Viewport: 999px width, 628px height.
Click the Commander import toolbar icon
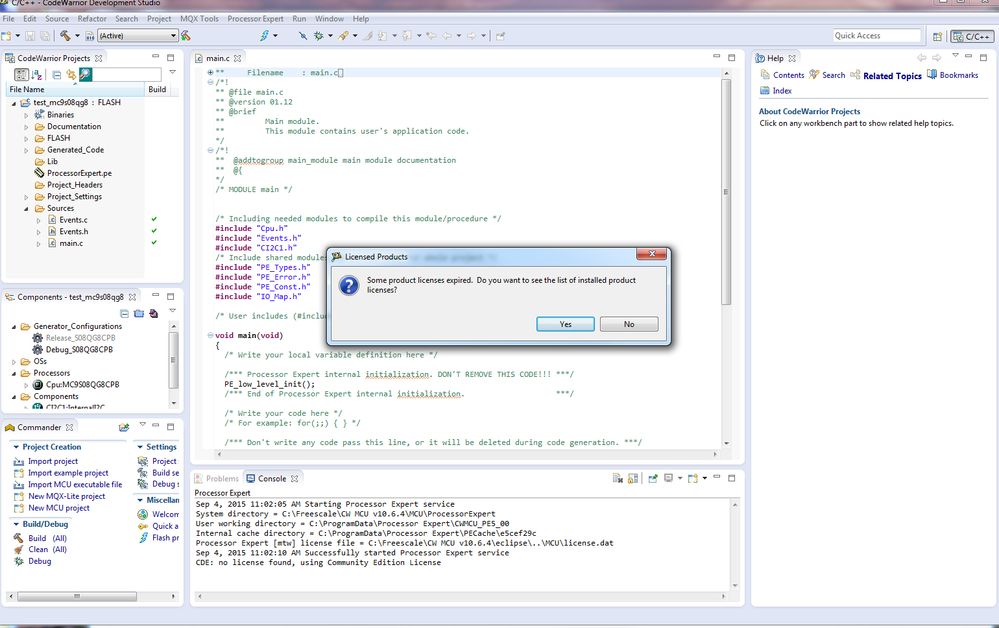pos(124,427)
